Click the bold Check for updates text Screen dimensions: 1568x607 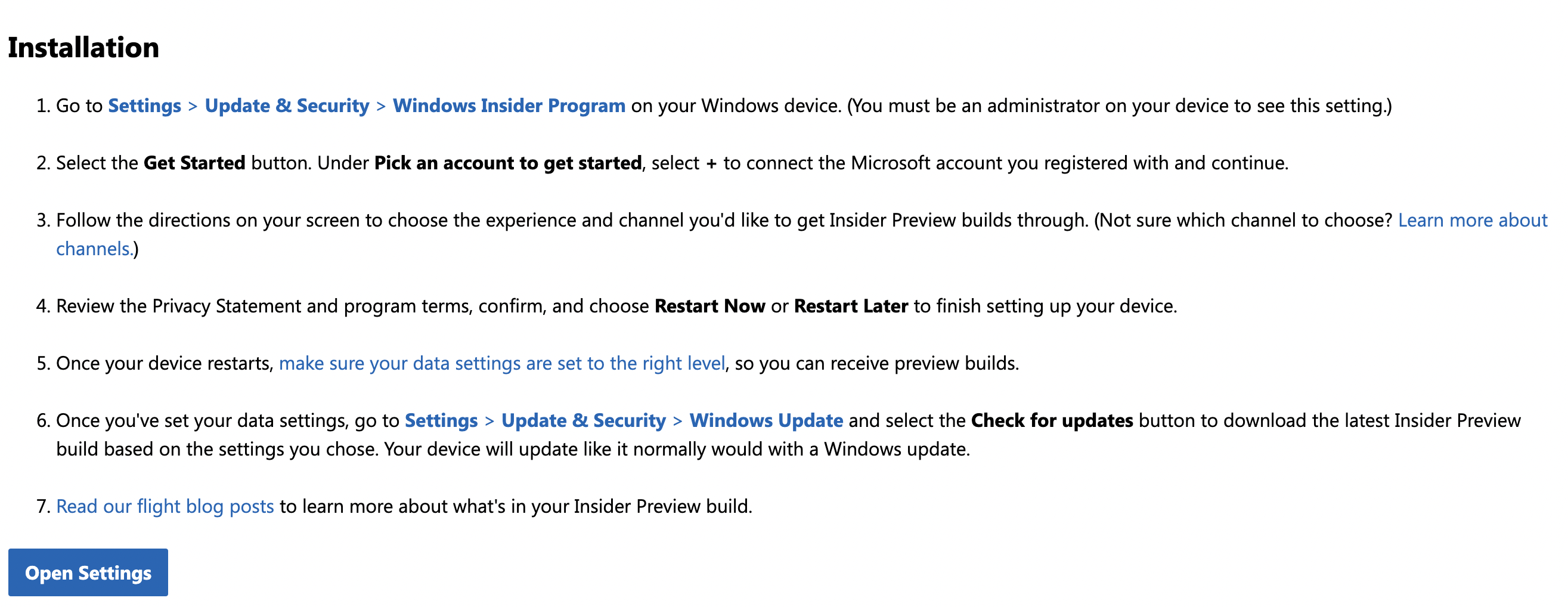point(1052,421)
